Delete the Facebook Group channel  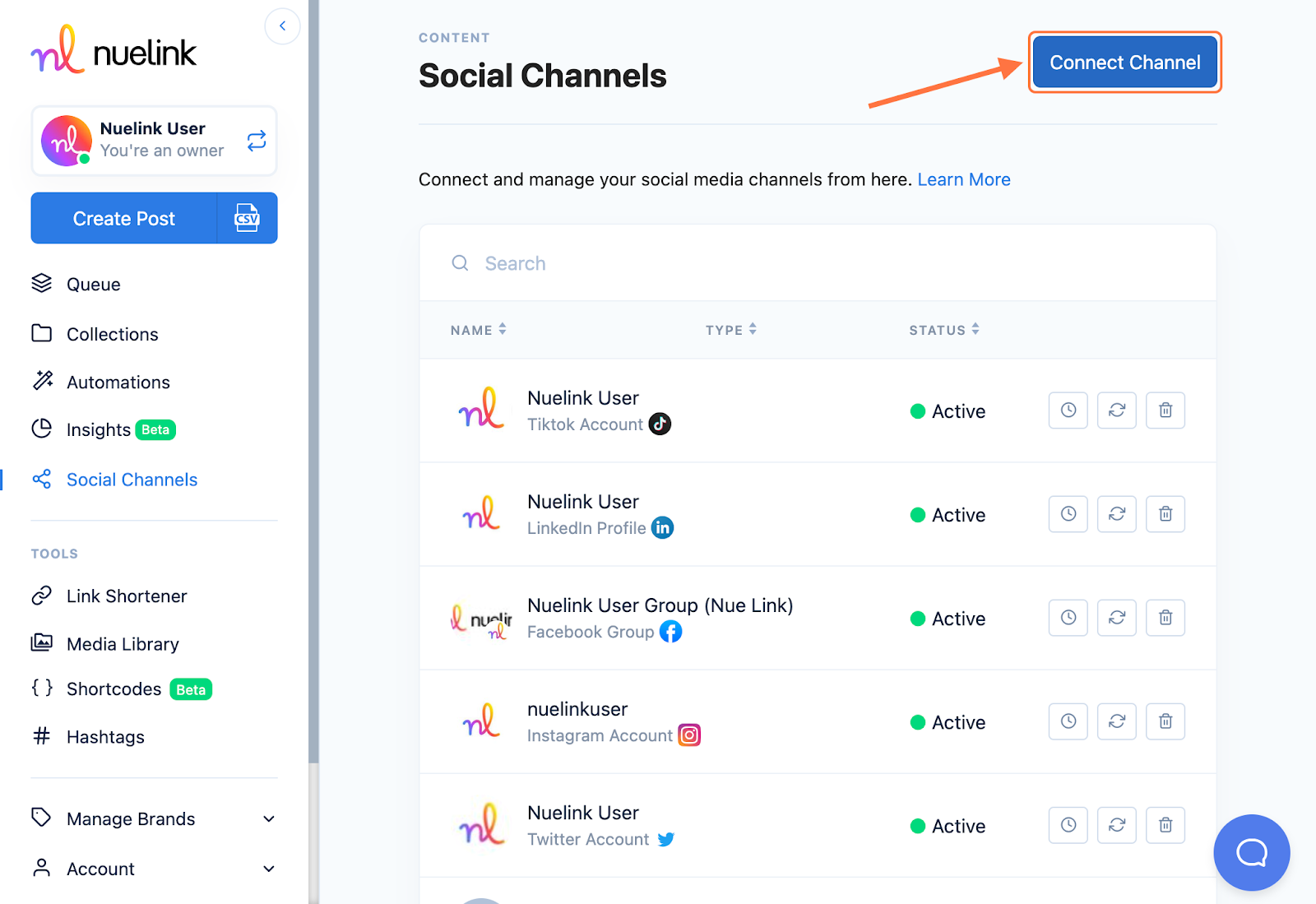pos(1165,618)
